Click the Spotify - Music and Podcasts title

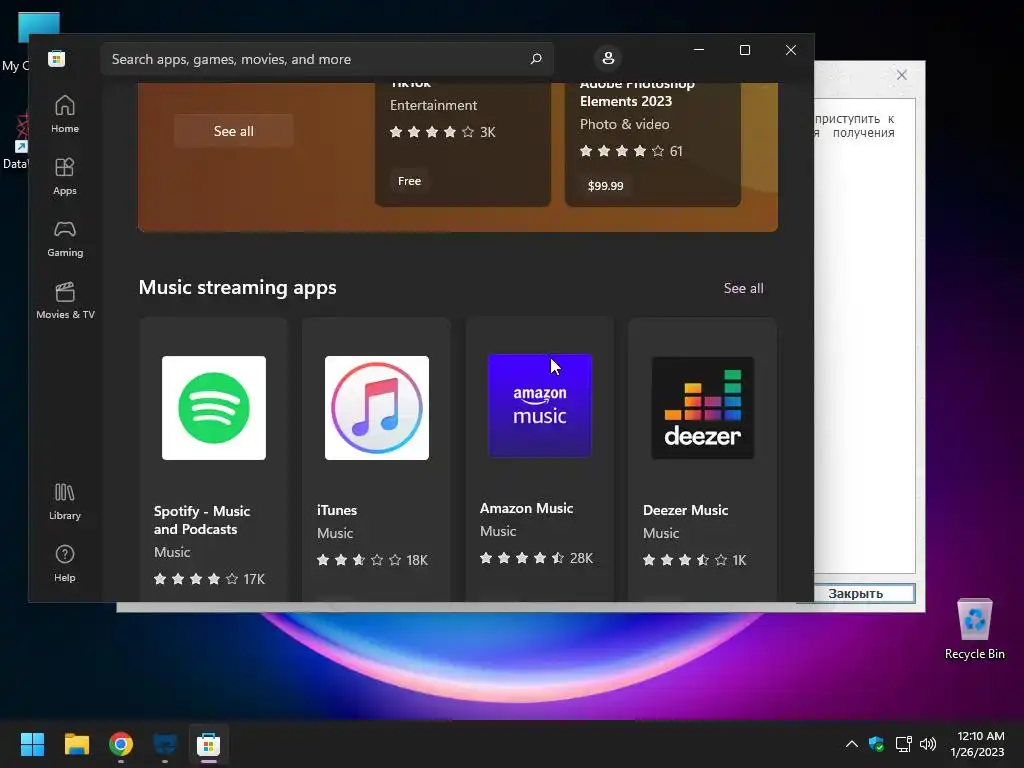pyautogui.click(x=202, y=520)
